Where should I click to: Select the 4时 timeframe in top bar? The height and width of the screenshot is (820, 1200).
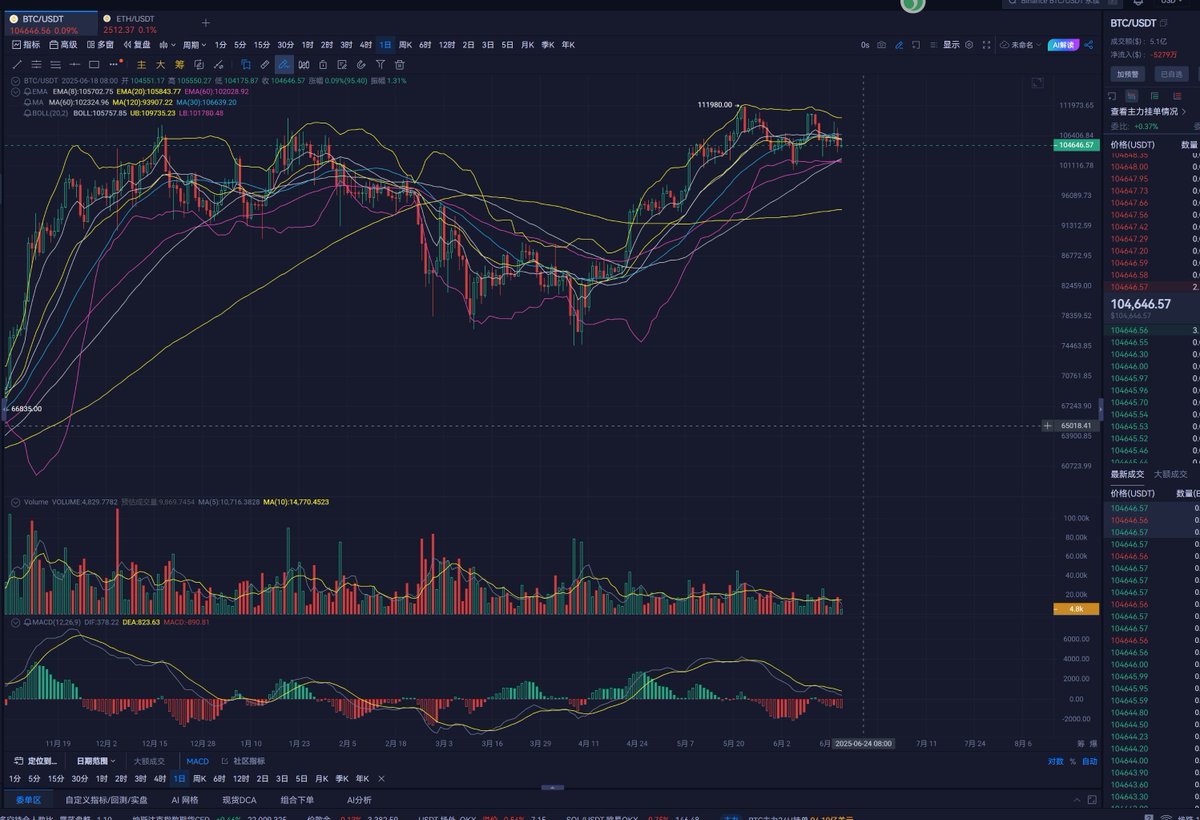pyautogui.click(x=365, y=45)
